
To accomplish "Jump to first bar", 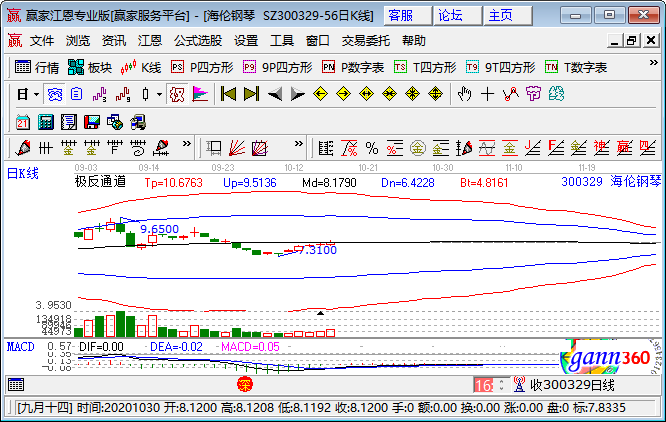I will pyautogui.click(x=228, y=94).
